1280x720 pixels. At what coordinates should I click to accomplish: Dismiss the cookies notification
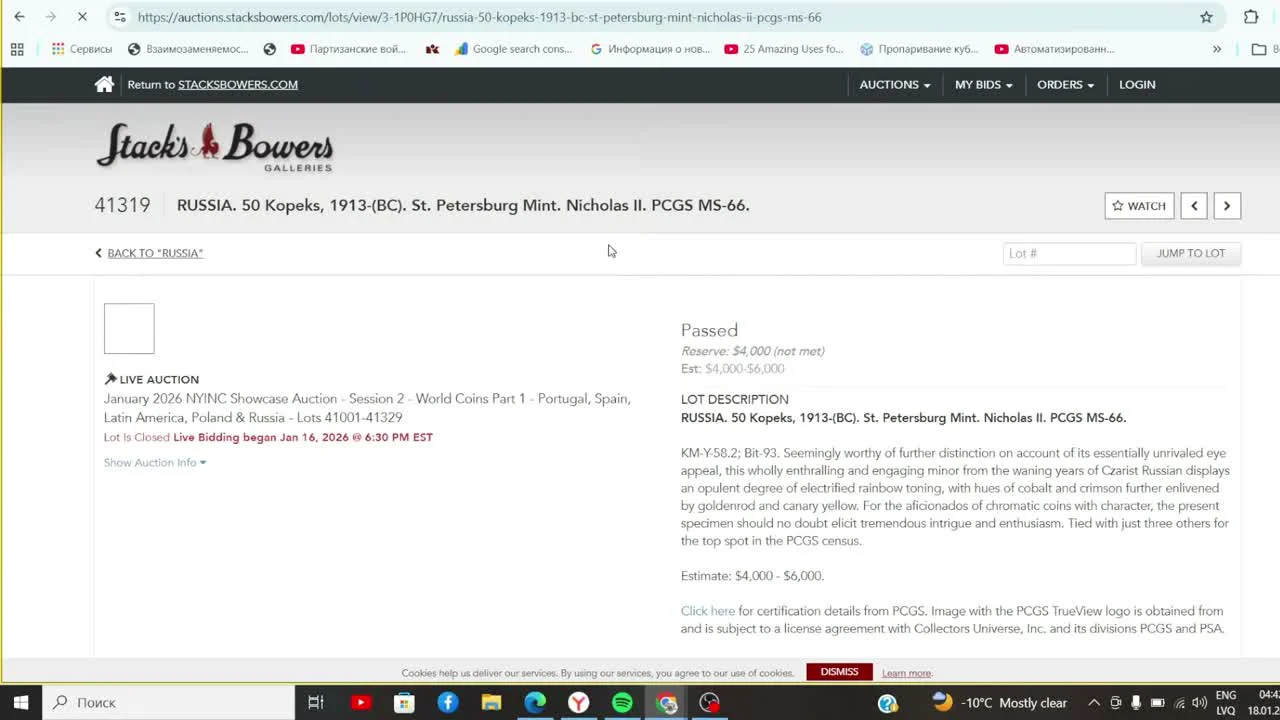tap(839, 672)
